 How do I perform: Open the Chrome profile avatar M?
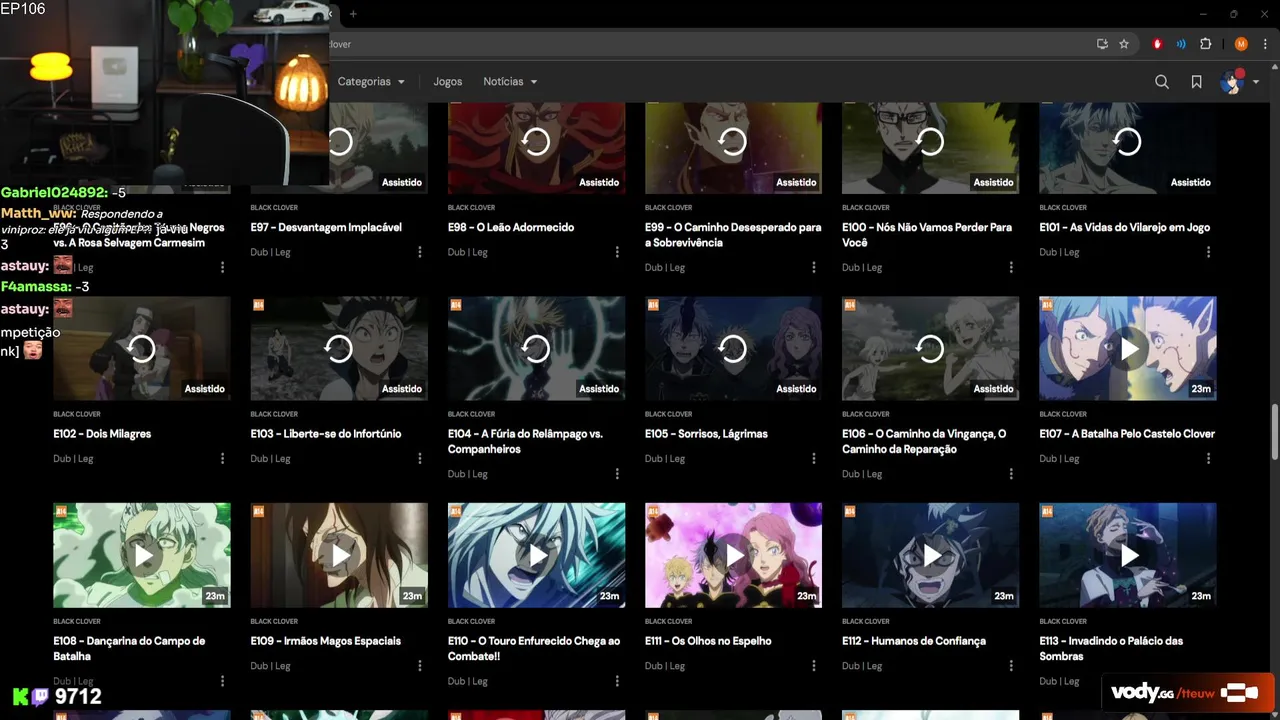pos(1241,44)
